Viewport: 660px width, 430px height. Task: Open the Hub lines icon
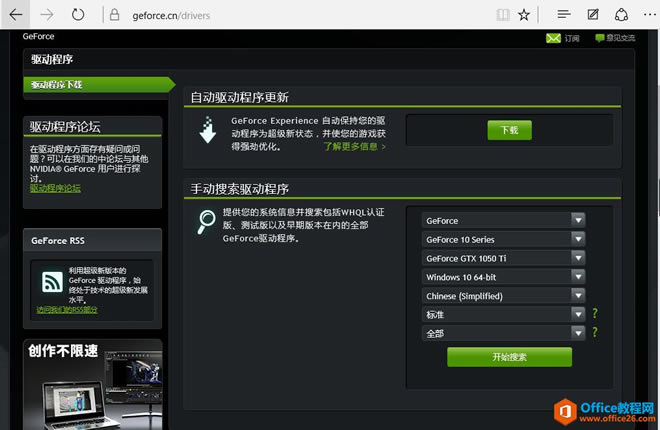coord(564,15)
